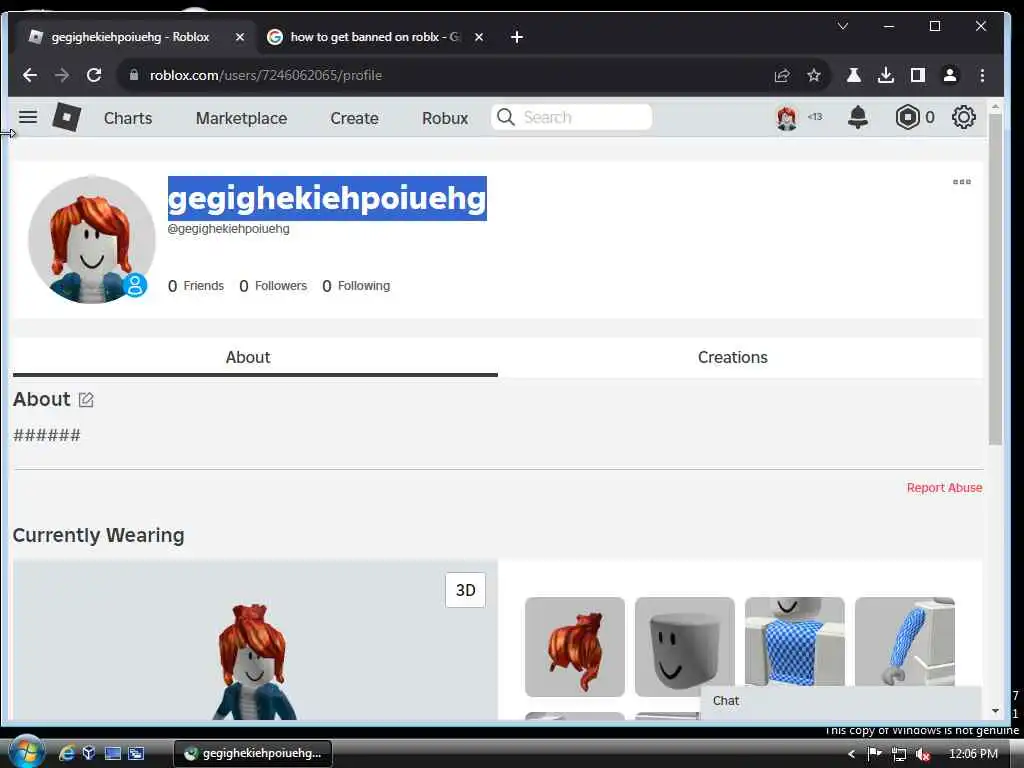The height and width of the screenshot is (768, 1024).
Task: Click the address bar URL
Action: [266, 75]
